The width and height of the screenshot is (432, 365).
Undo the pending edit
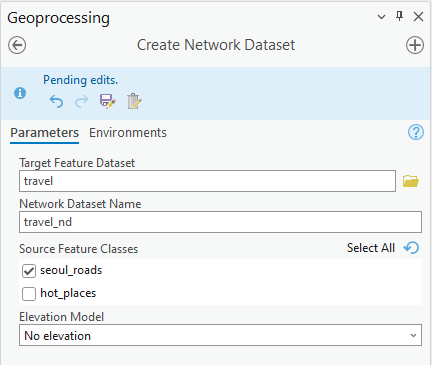[x=56, y=101]
